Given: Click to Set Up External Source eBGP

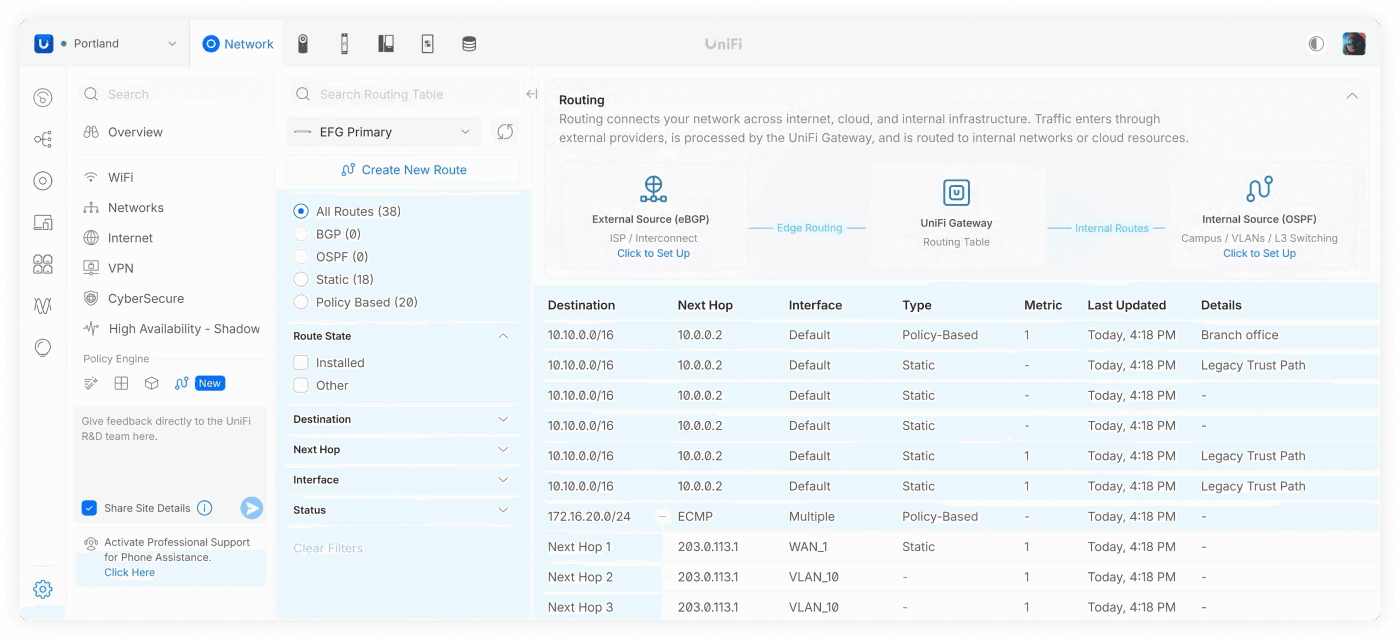Looking at the screenshot, I should (x=653, y=253).
